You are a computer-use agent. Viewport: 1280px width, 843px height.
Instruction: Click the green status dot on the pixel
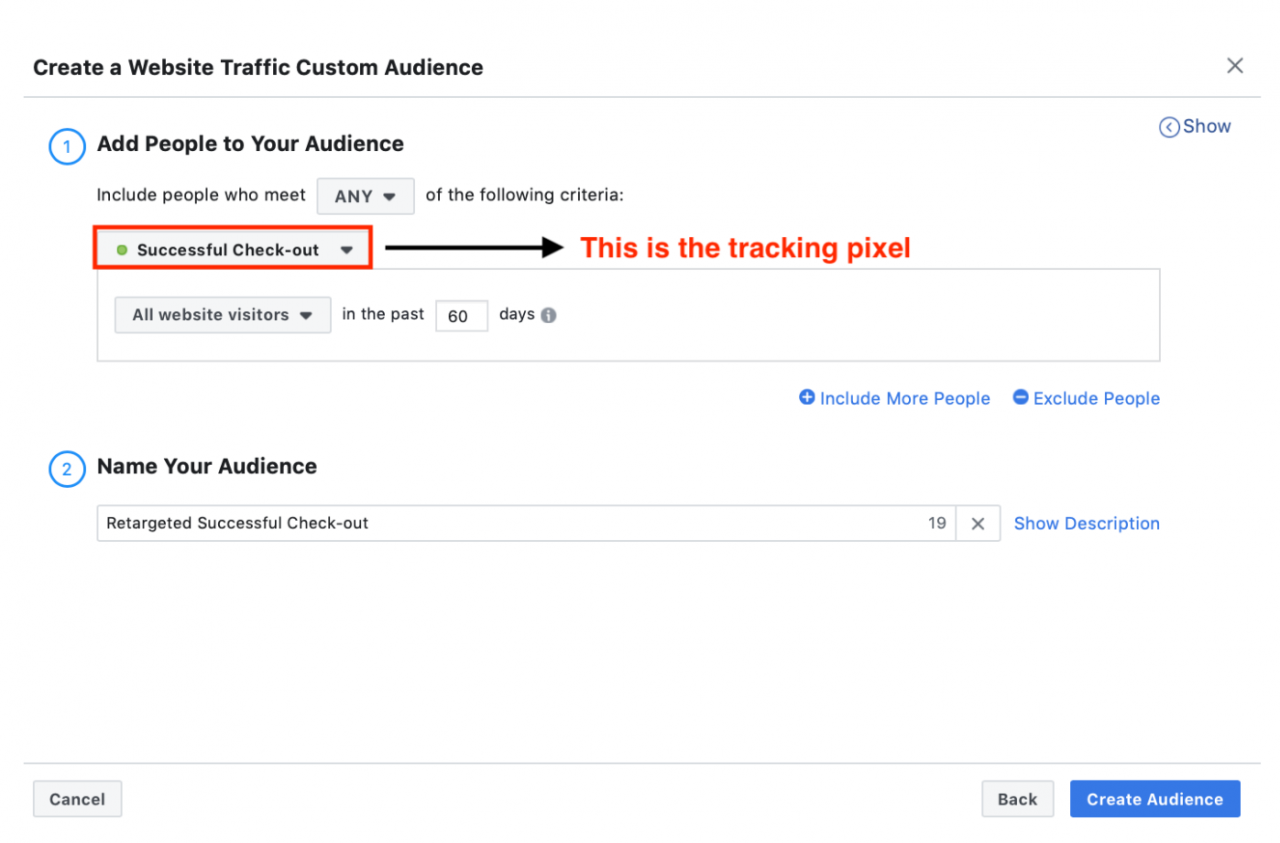click(122, 250)
